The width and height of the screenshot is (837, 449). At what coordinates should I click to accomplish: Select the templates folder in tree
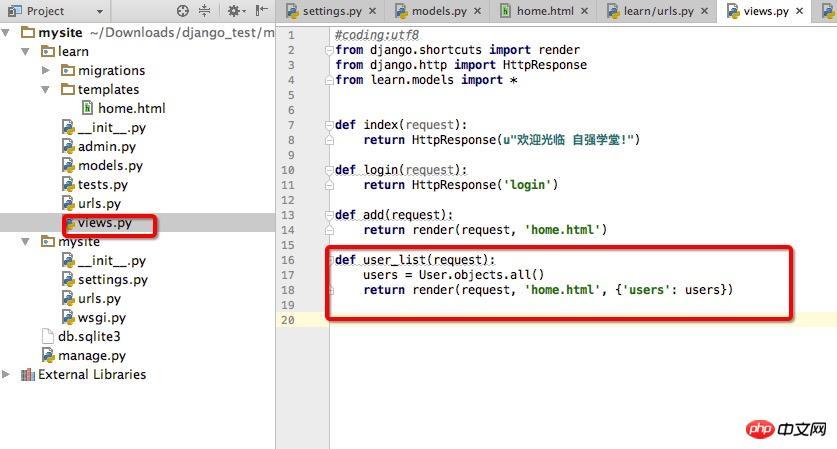[108, 90]
